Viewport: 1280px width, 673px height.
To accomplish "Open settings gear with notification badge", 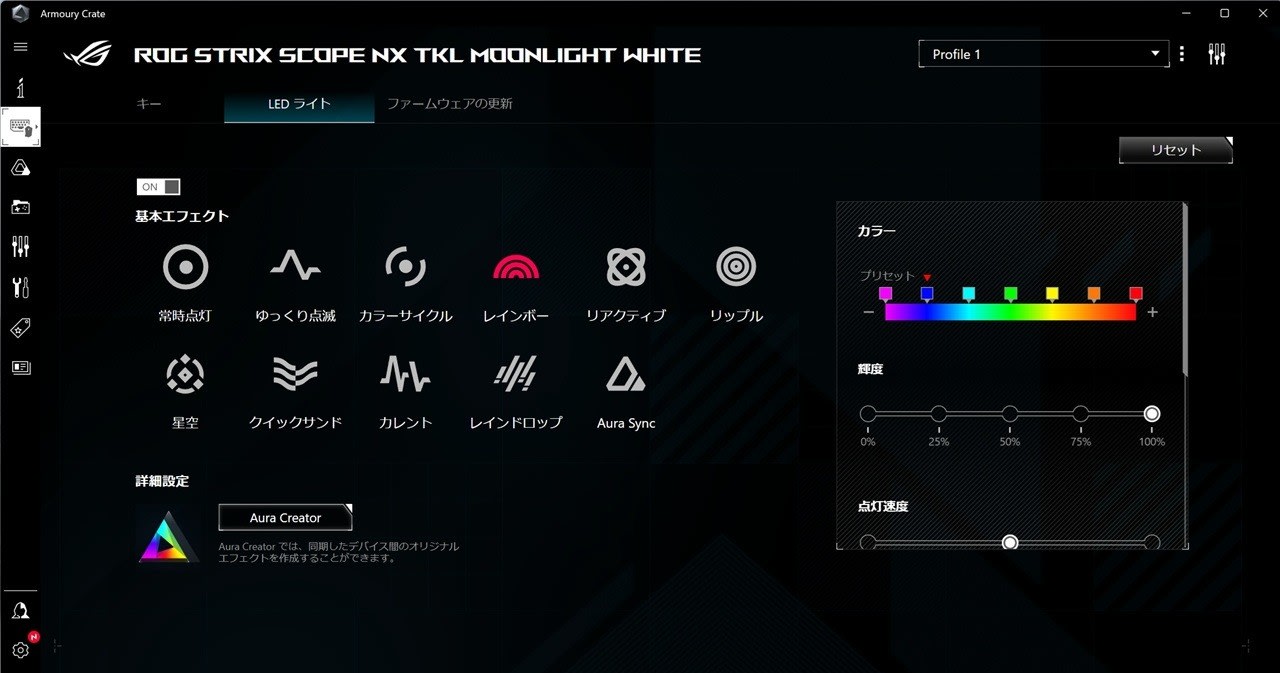I will 20,649.
